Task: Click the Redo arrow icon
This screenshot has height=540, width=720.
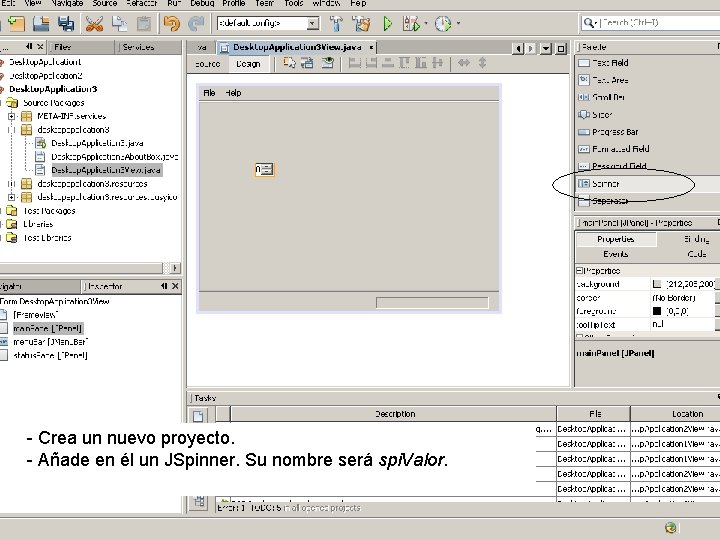Action: 197,23
